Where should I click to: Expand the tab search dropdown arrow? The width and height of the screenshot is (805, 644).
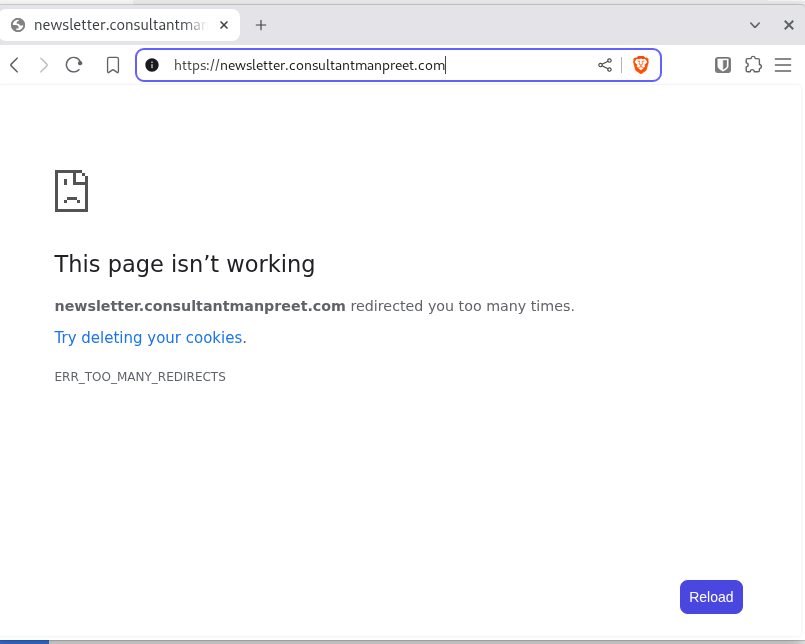(755, 25)
